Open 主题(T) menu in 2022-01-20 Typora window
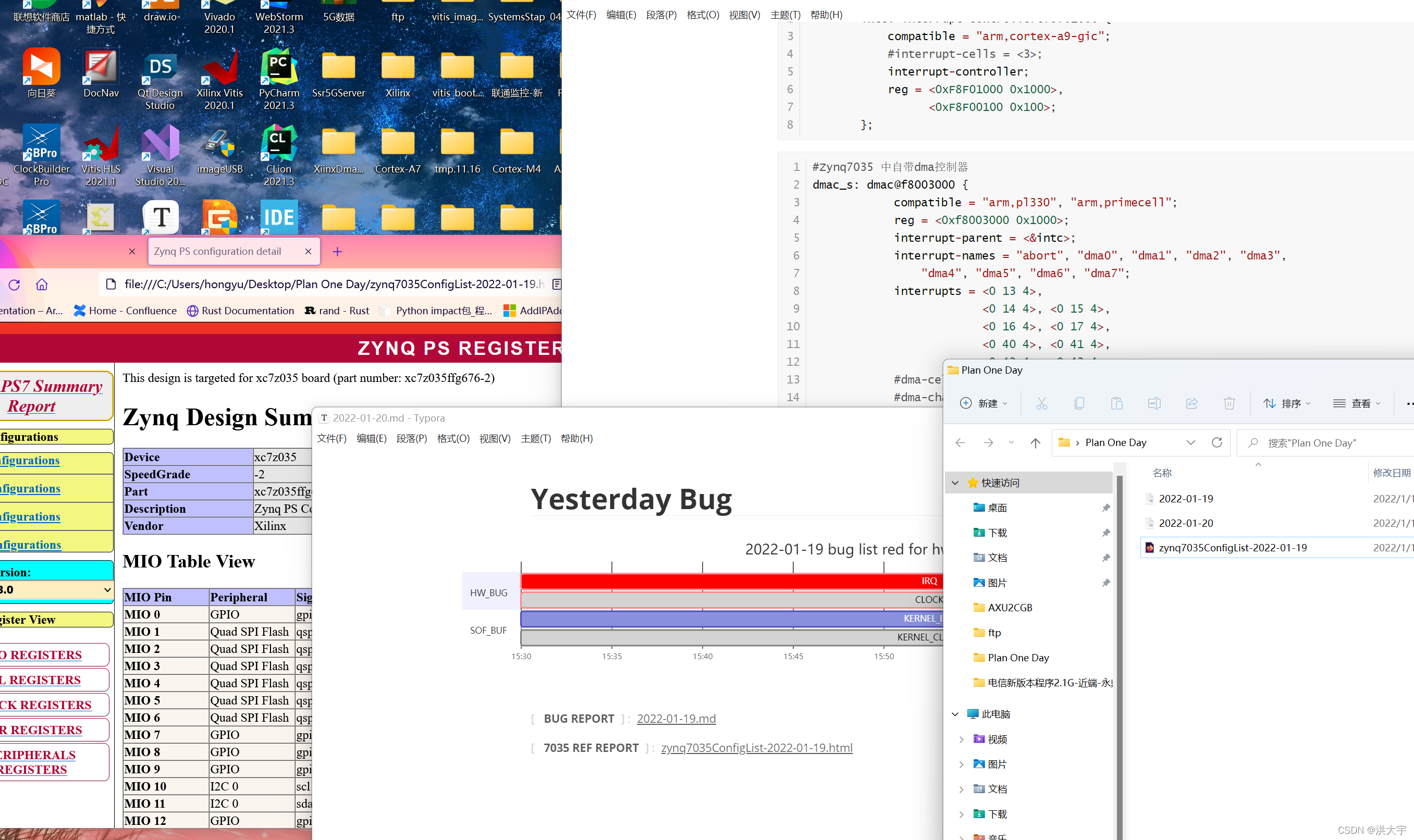Image resolution: width=1414 pixels, height=840 pixels. [535, 439]
